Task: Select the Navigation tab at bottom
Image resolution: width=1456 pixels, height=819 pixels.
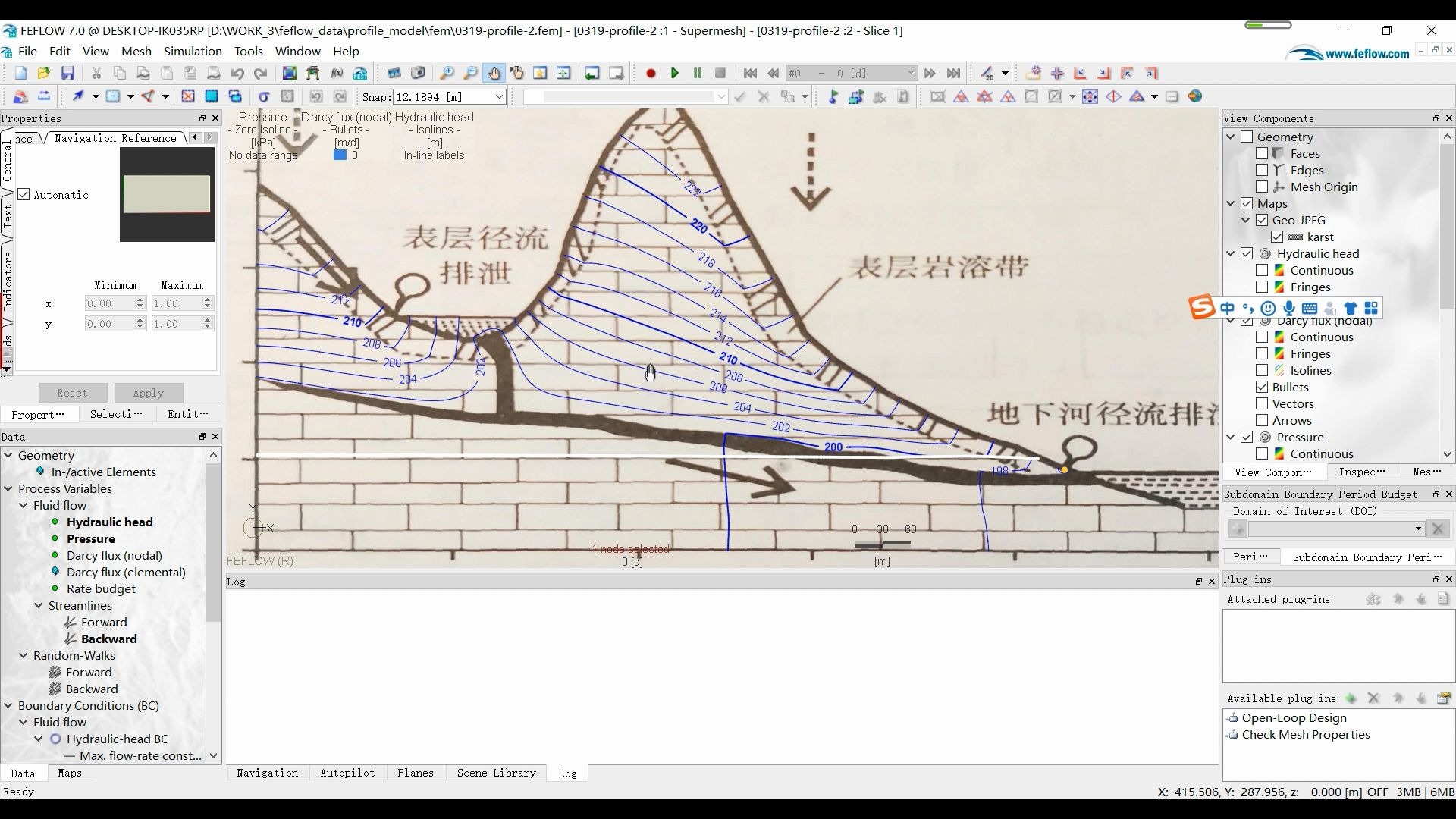Action: click(x=266, y=772)
